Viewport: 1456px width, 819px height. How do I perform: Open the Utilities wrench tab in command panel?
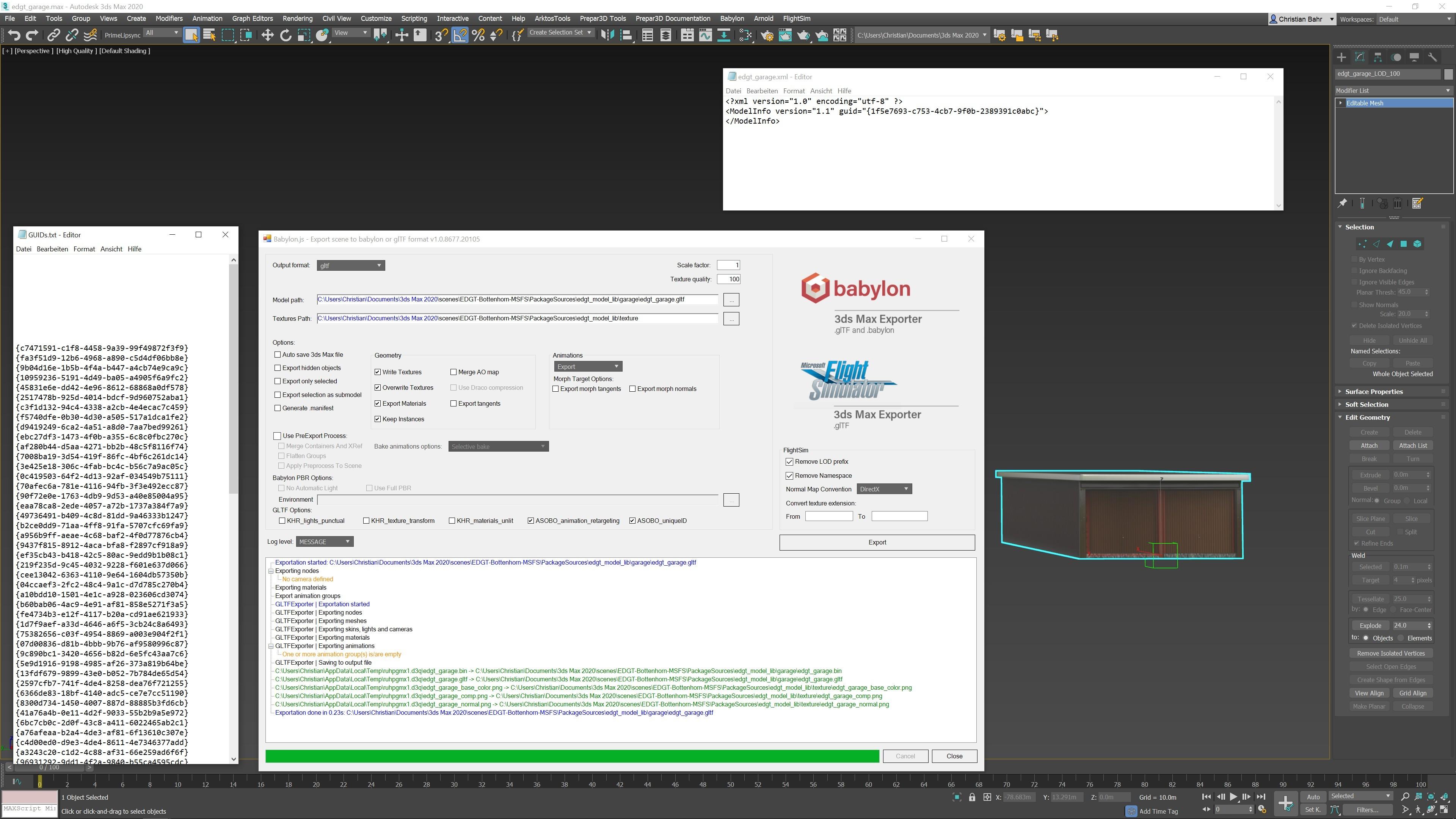1432,57
